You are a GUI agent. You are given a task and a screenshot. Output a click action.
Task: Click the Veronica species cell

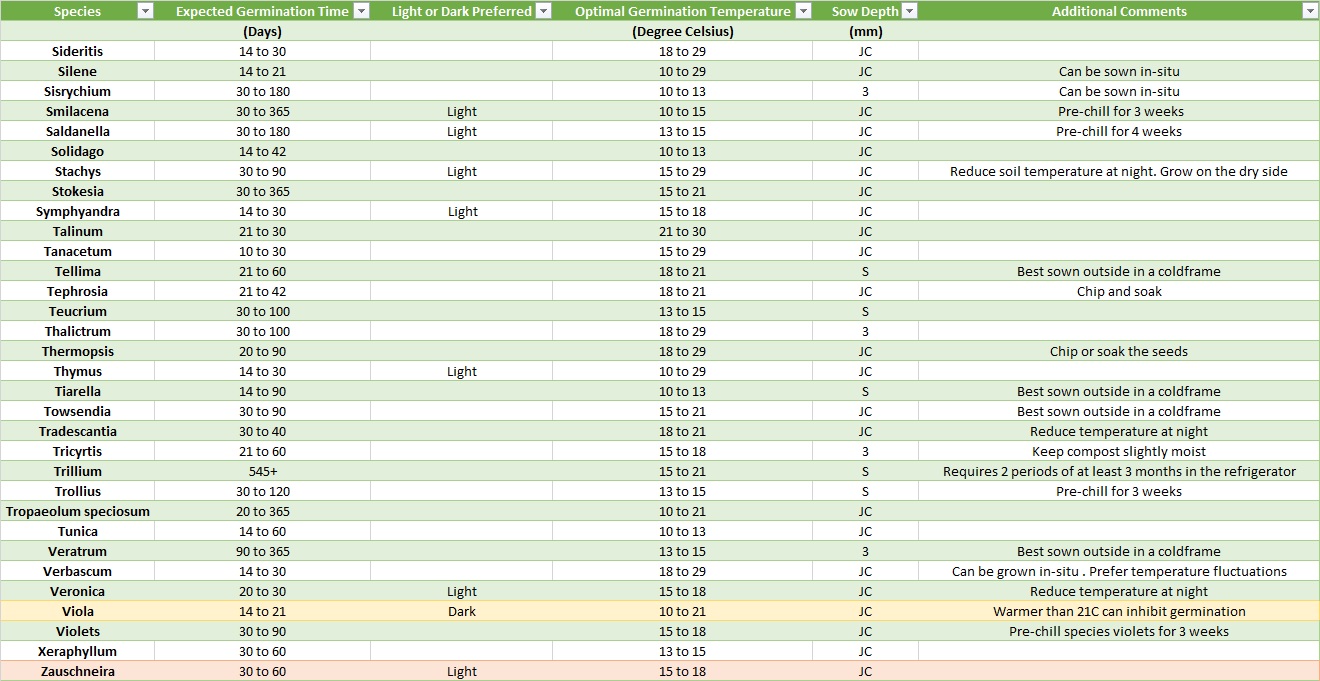pyautogui.click(x=77, y=591)
